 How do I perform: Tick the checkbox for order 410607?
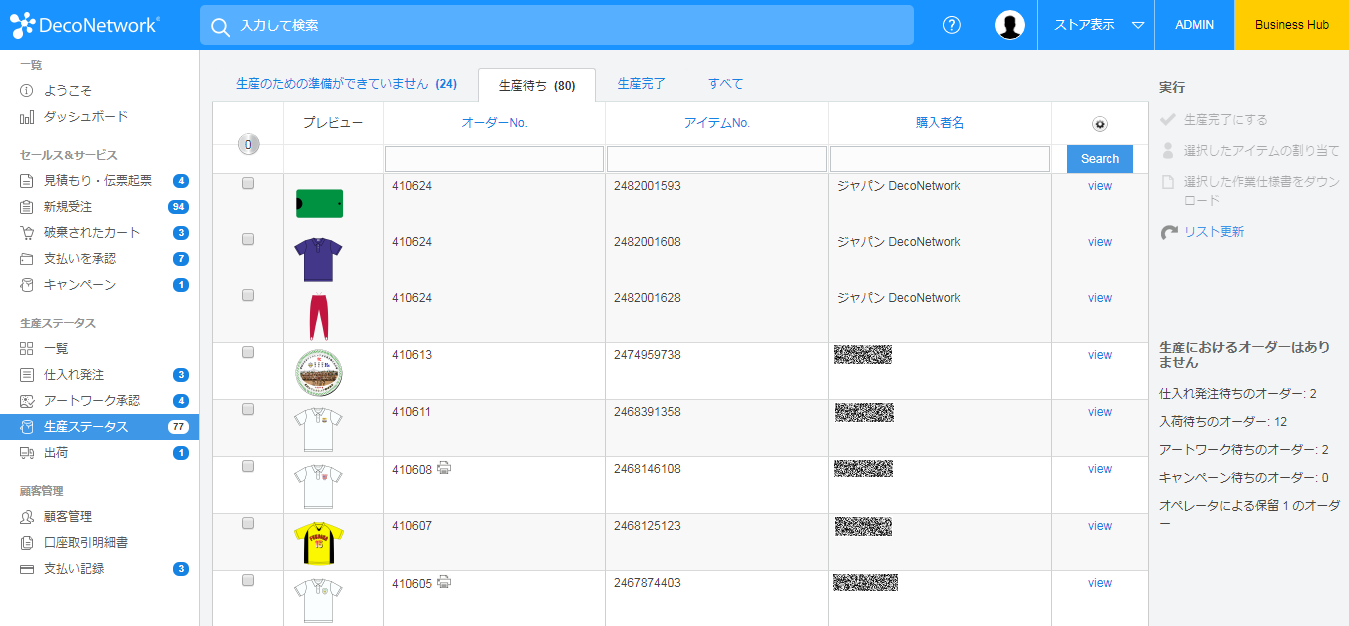tap(248, 523)
